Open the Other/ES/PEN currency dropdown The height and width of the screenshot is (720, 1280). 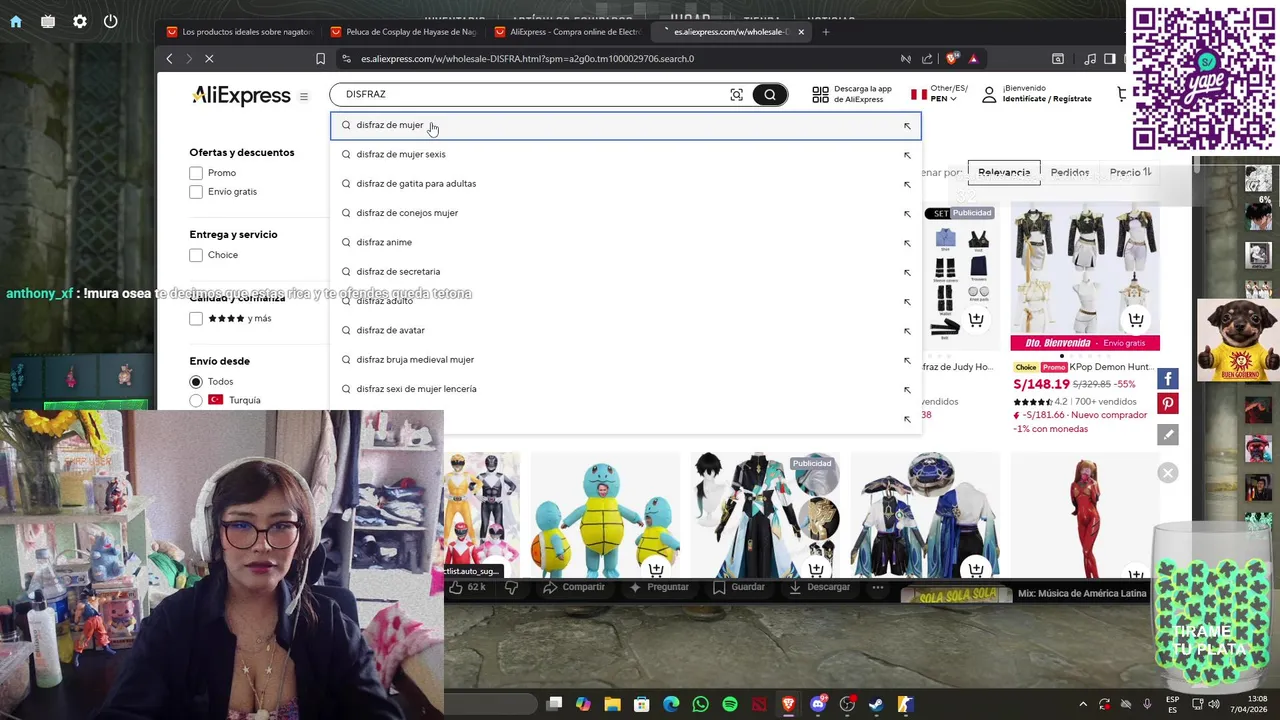[x=939, y=94]
